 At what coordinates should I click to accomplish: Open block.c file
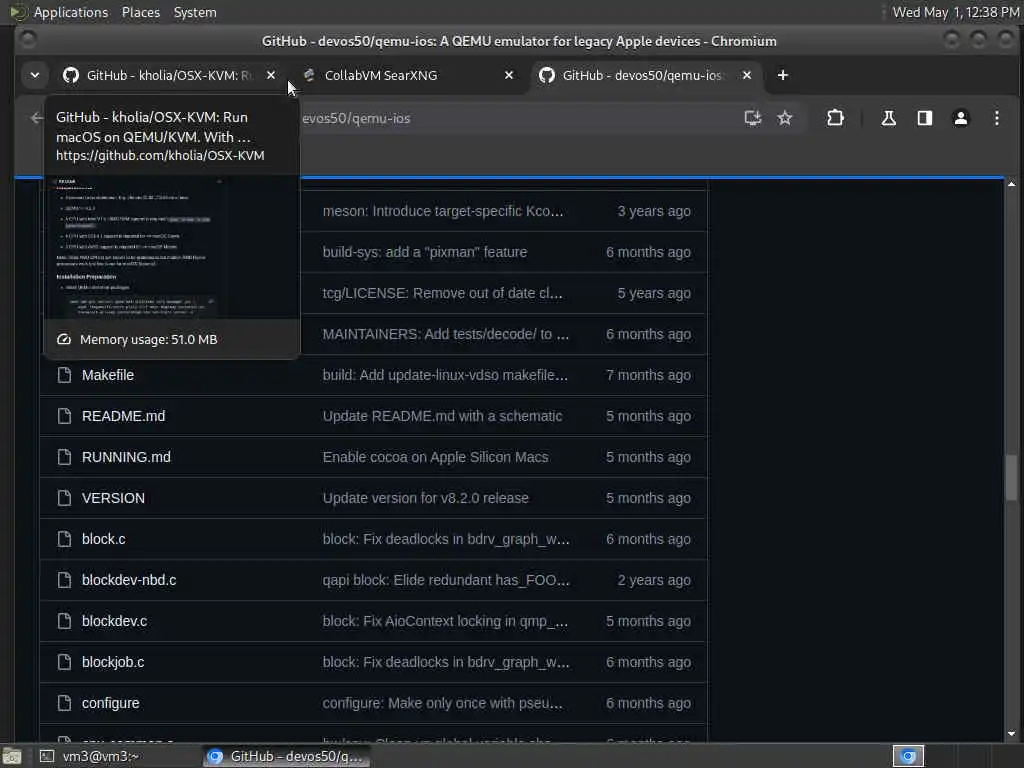pyautogui.click(x=103, y=539)
